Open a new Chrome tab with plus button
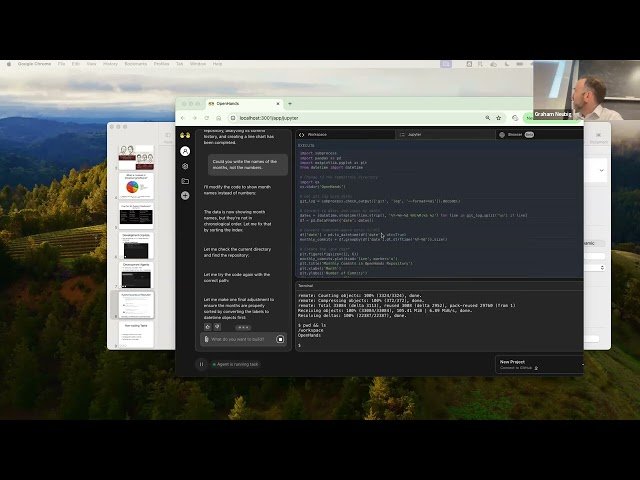640x480 pixels. click(x=290, y=103)
